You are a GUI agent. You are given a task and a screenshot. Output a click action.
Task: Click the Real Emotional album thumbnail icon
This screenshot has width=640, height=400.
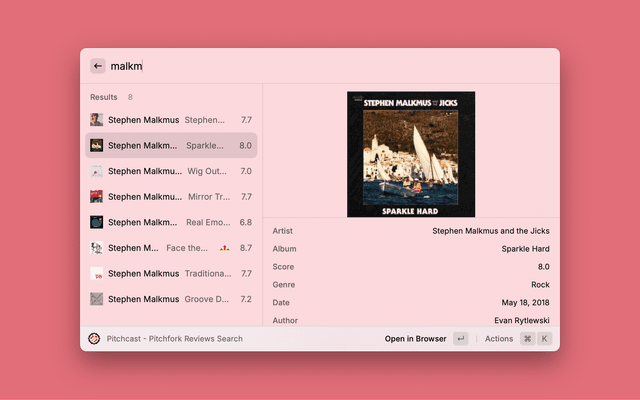pos(97,222)
